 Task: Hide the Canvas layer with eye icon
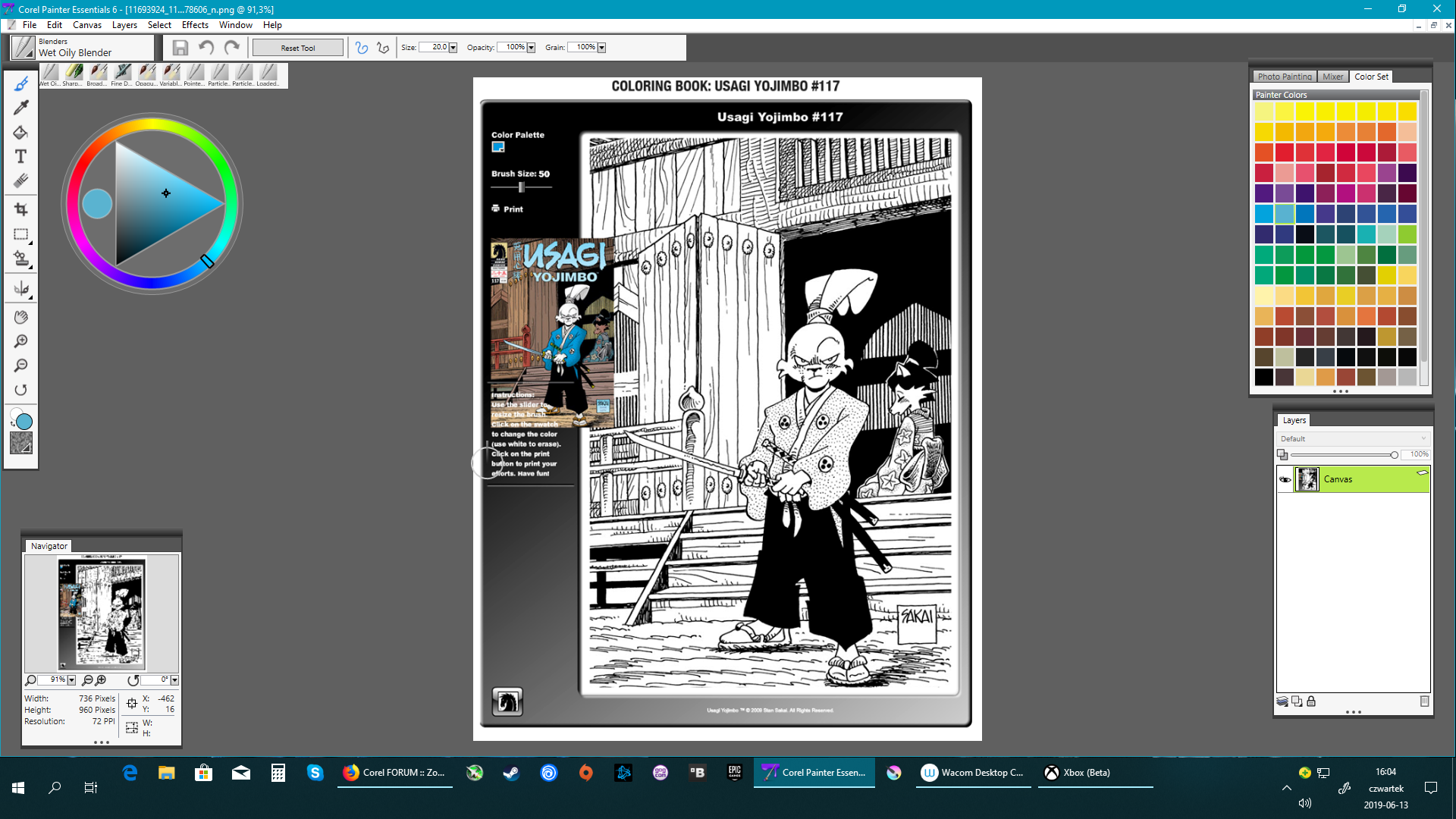(1285, 479)
